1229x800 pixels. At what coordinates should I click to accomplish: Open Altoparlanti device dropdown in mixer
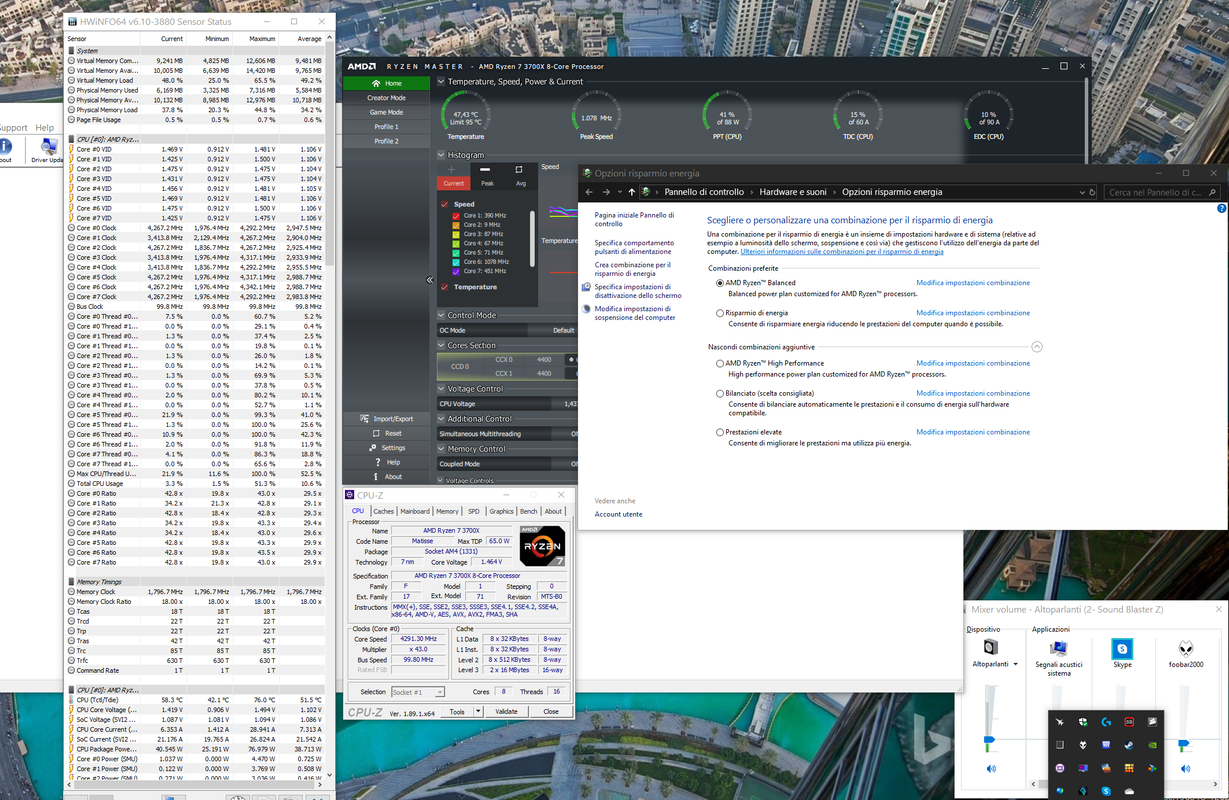point(1016,664)
